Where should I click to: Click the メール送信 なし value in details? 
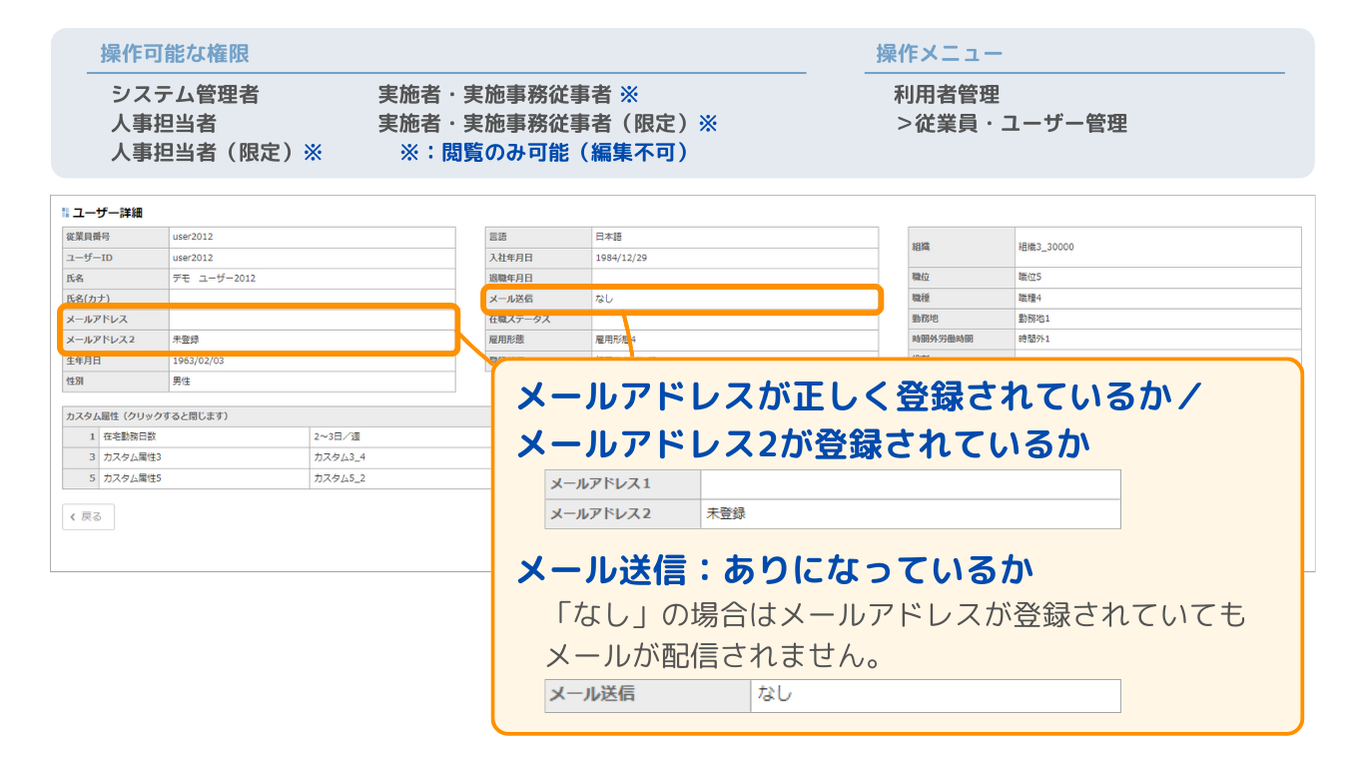(x=603, y=299)
